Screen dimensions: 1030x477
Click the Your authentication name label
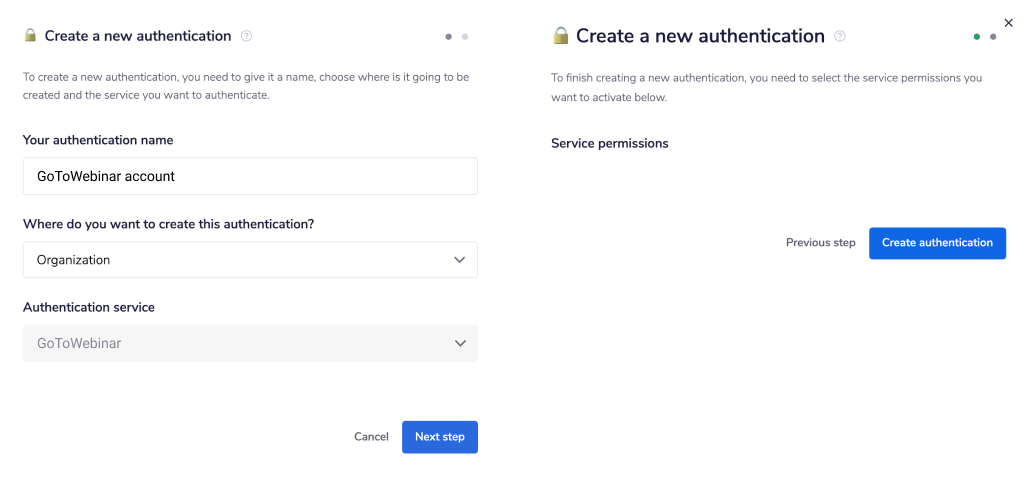(x=98, y=140)
